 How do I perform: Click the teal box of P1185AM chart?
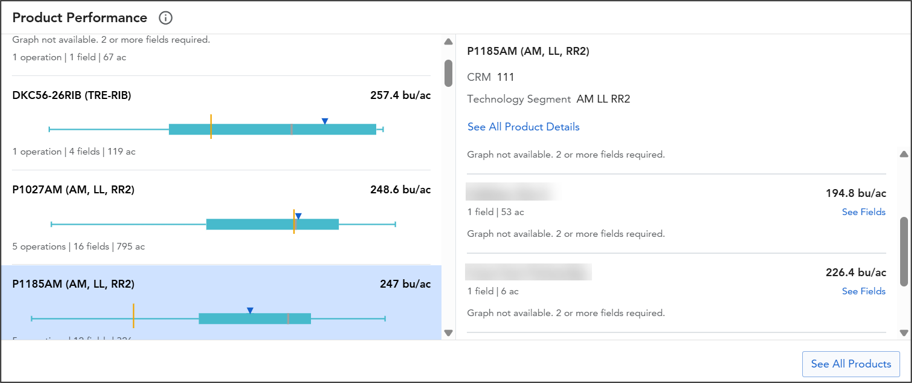[255, 318]
